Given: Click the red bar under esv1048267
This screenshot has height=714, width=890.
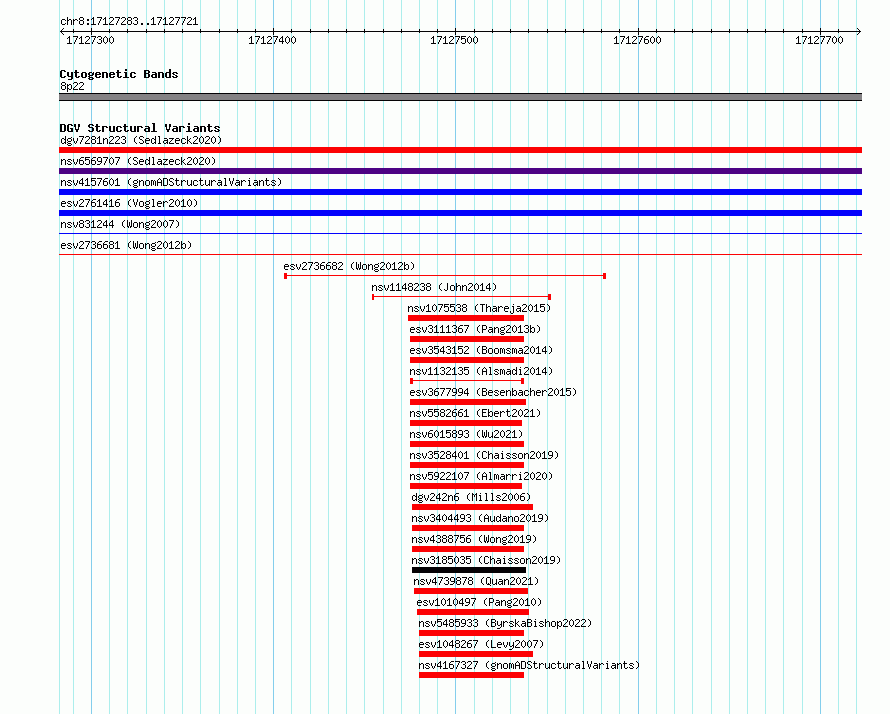Looking at the screenshot, I should click(x=476, y=654).
